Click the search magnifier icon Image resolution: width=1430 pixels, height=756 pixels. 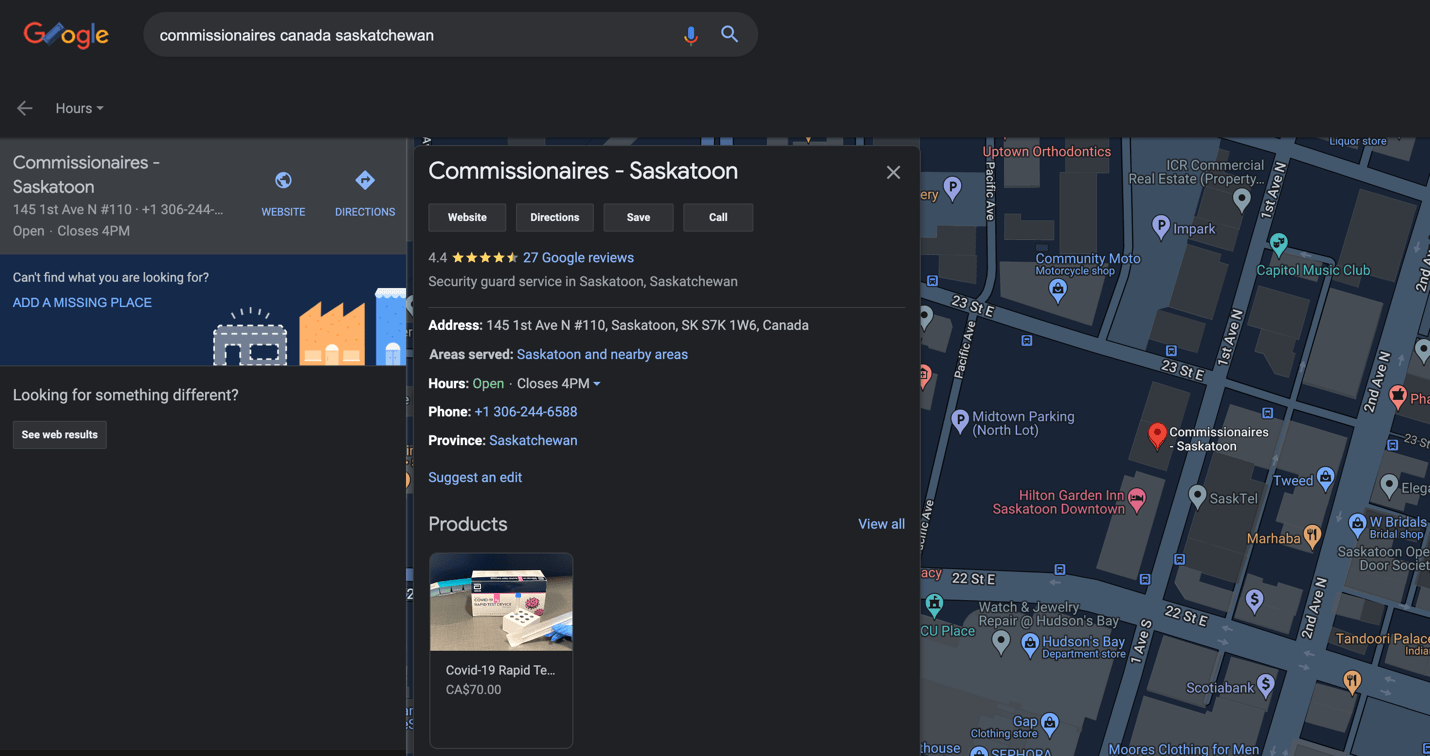(x=730, y=34)
